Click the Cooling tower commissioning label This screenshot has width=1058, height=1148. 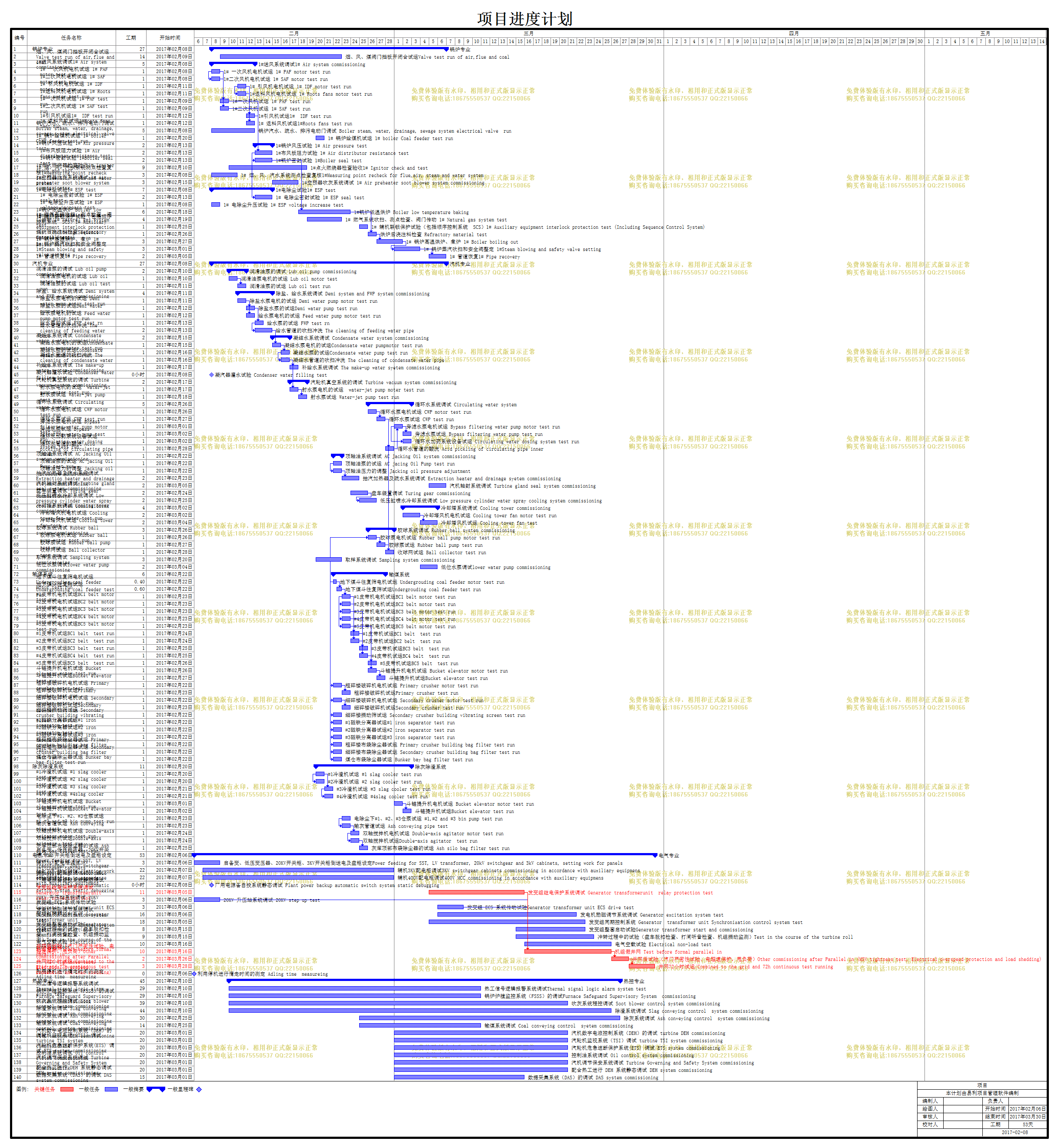point(495,508)
